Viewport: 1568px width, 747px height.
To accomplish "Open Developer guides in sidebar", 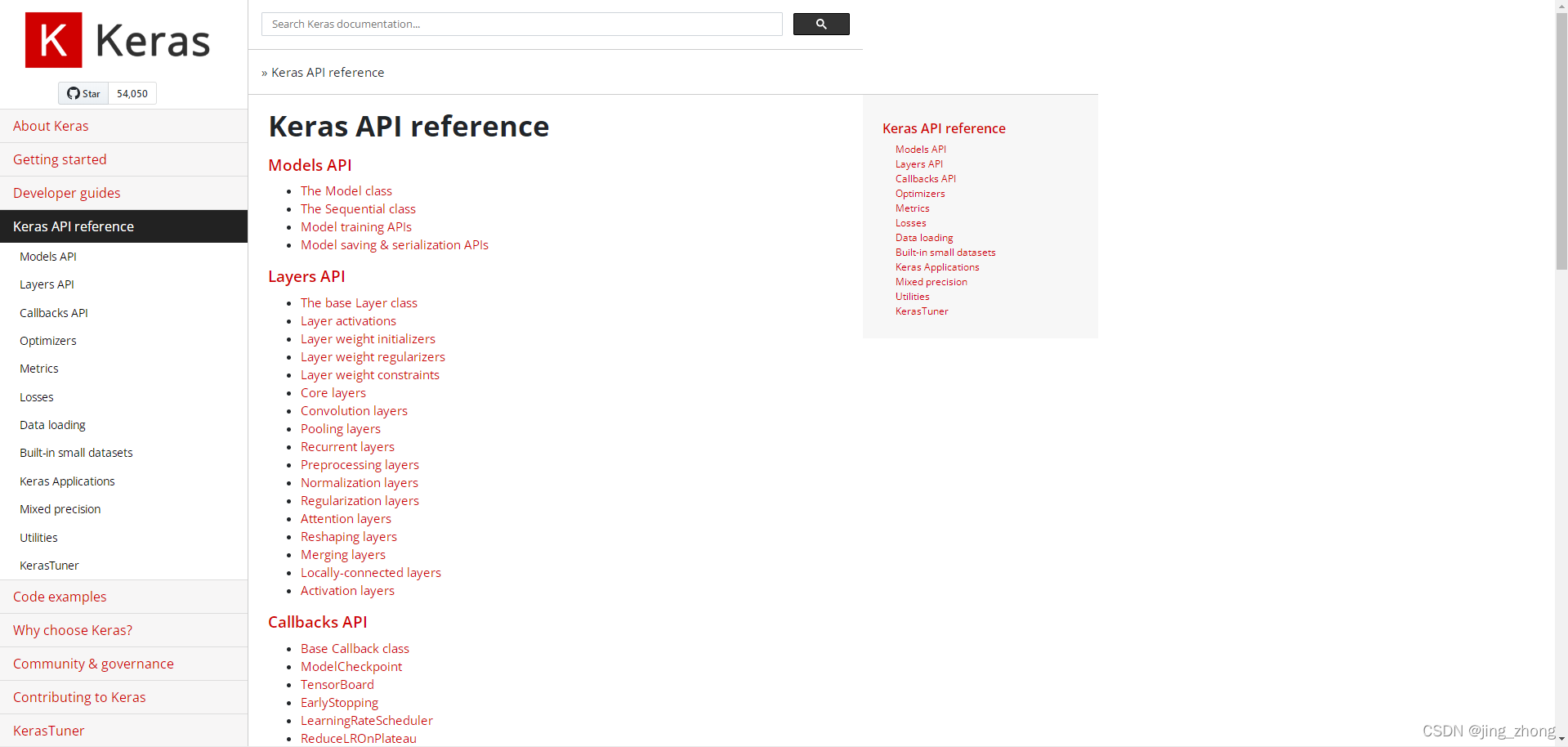I will 123,193.
